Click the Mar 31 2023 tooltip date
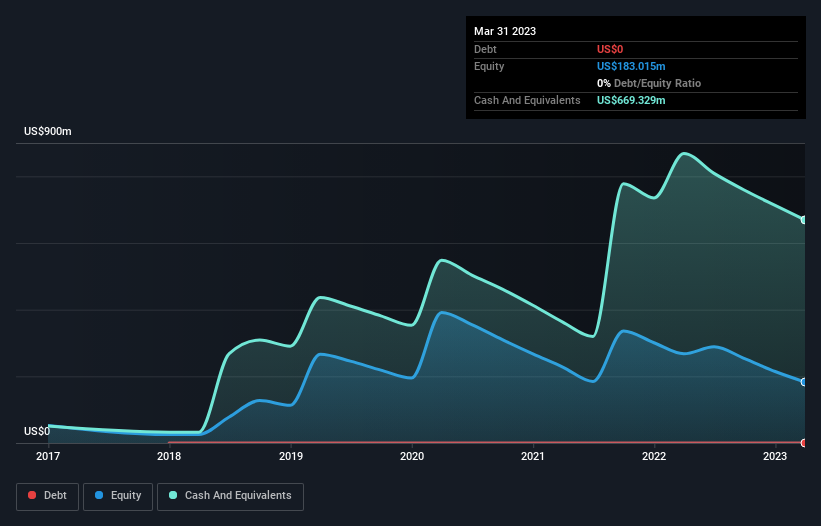The width and height of the screenshot is (821, 526). pyautogui.click(x=505, y=31)
